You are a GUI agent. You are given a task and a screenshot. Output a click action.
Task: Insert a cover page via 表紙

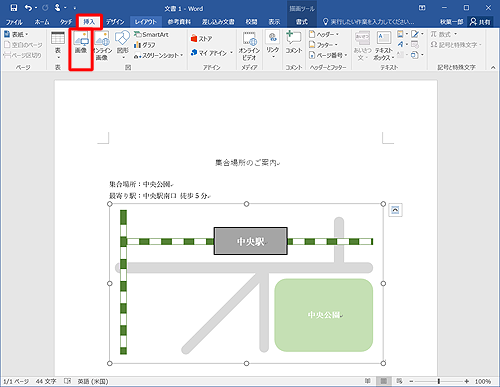(x=16, y=34)
